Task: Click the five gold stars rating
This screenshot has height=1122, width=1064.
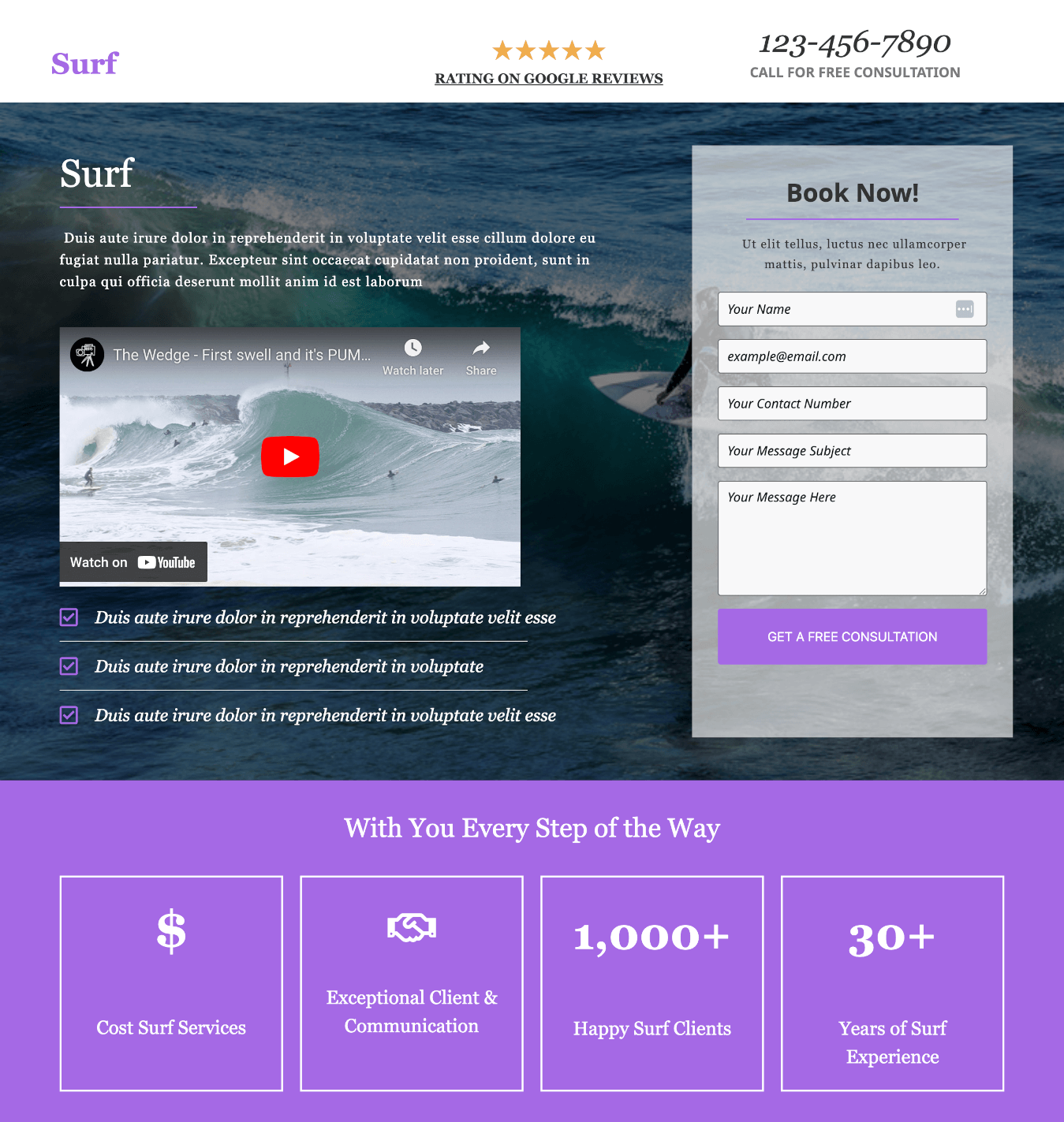Action: point(549,50)
